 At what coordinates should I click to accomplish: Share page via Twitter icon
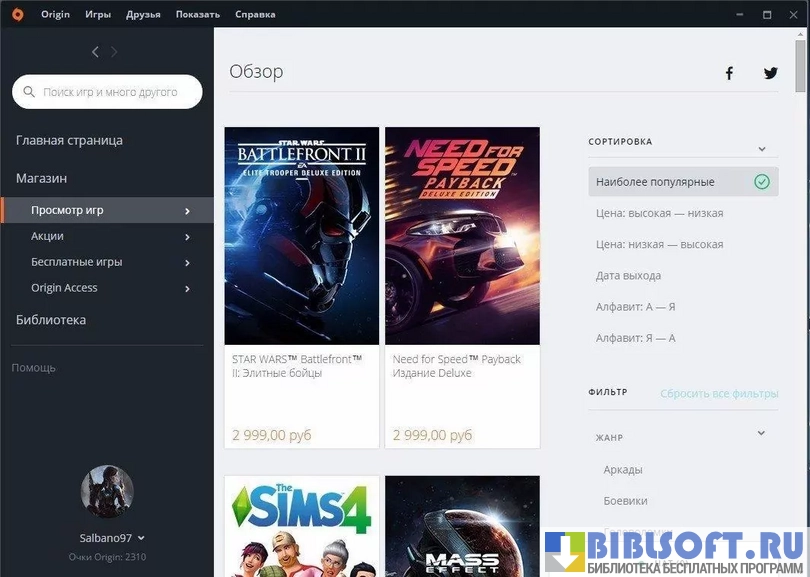[x=770, y=73]
